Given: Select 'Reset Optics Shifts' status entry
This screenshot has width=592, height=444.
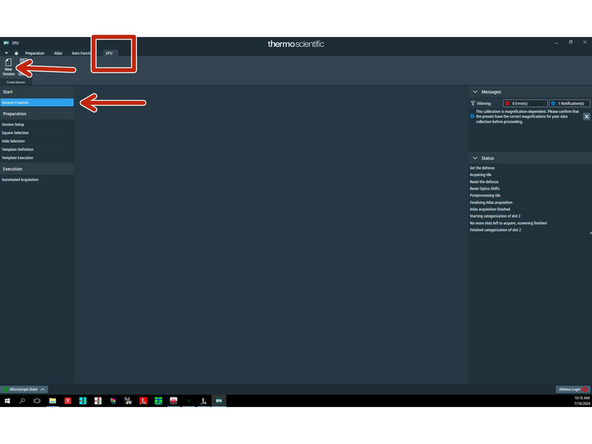Looking at the screenshot, I should tap(485, 188).
